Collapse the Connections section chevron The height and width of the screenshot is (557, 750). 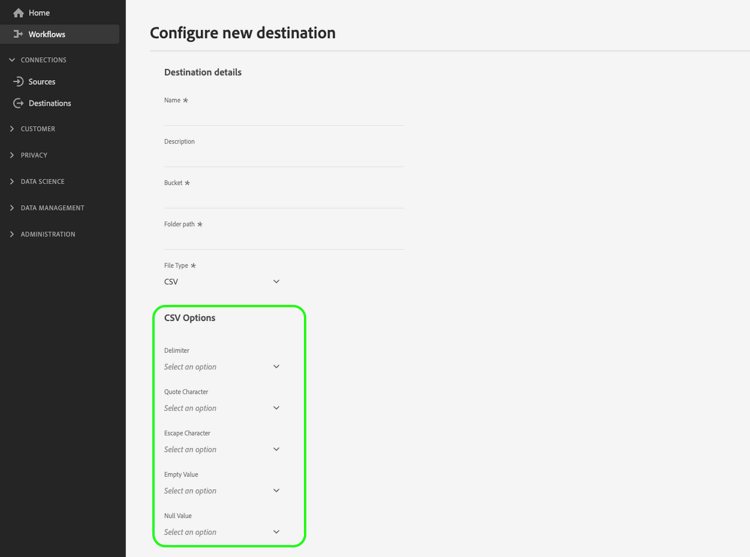point(12,60)
